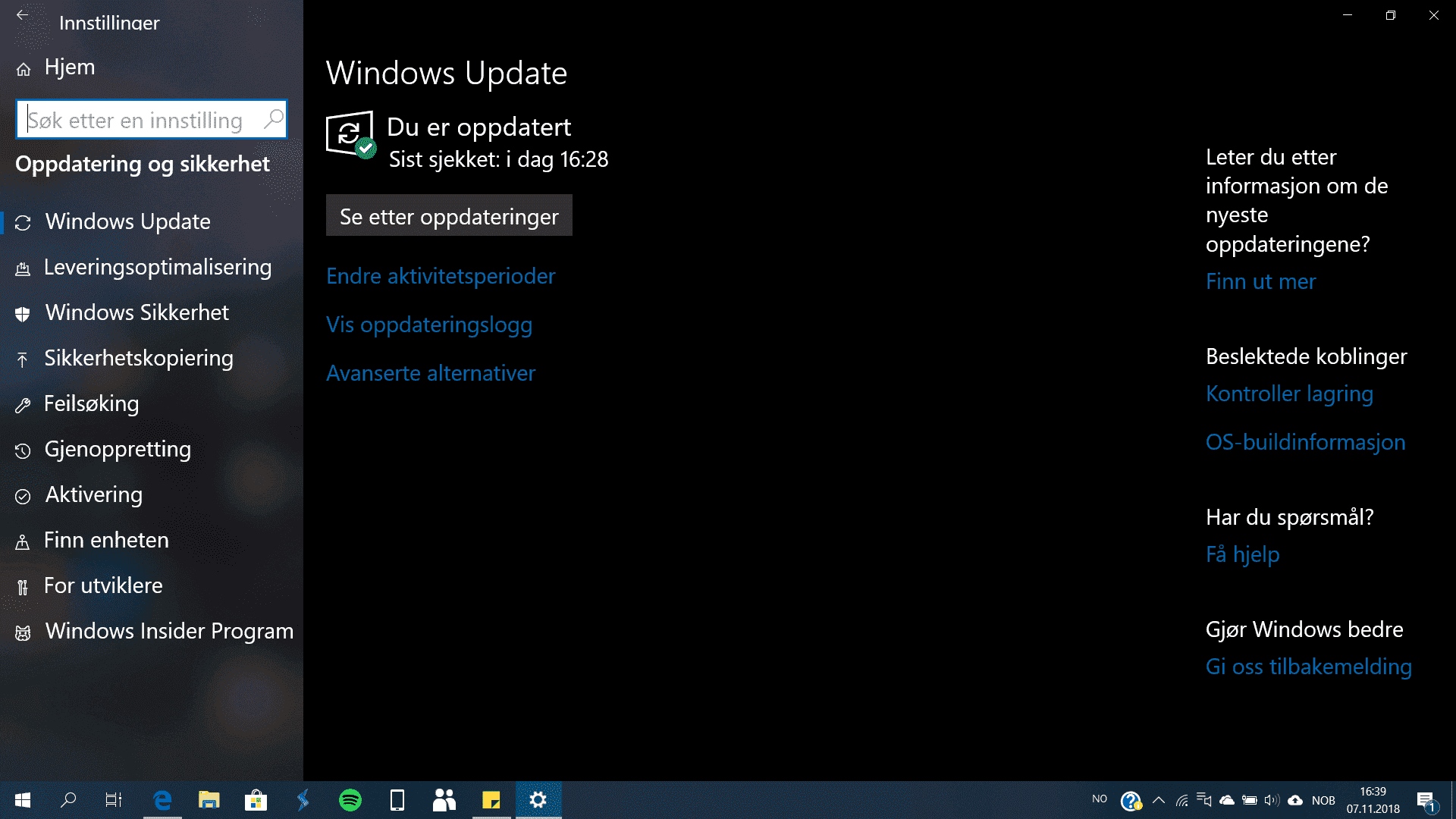Click the Settings gear on the taskbar

(538, 800)
